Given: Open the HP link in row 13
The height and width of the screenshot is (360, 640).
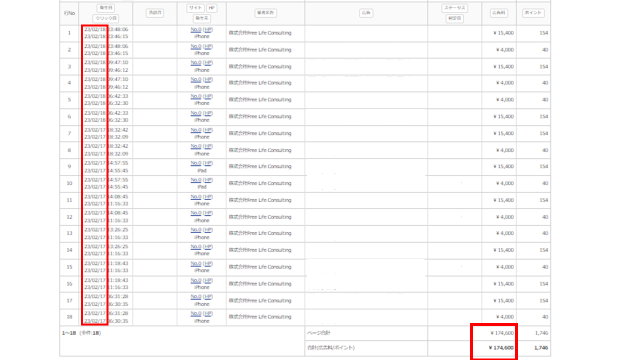Looking at the screenshot, I should tap(208, 230).
